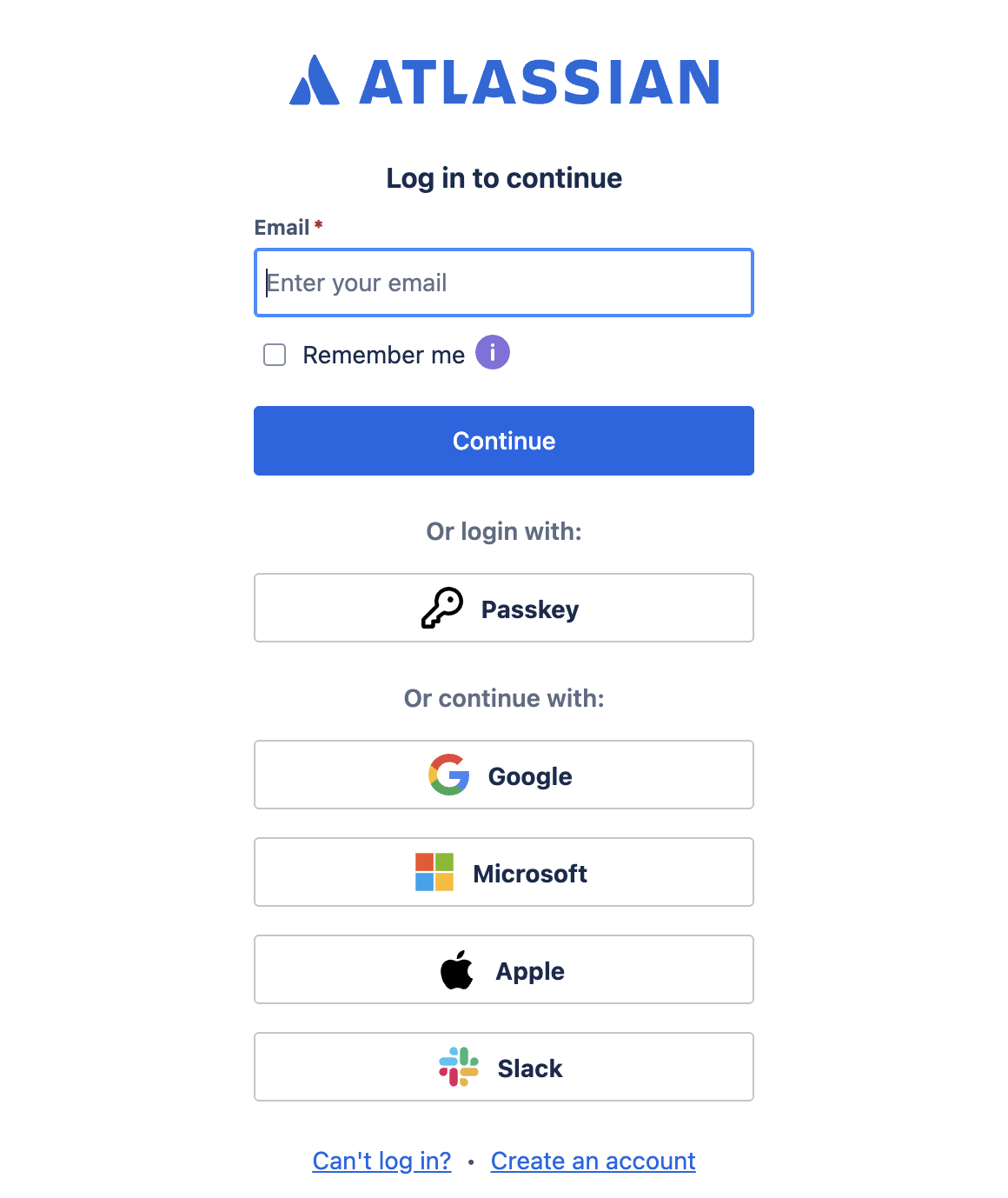Follow the 'Create an account' link
1008x1198 pixels.
[593, 1161]
